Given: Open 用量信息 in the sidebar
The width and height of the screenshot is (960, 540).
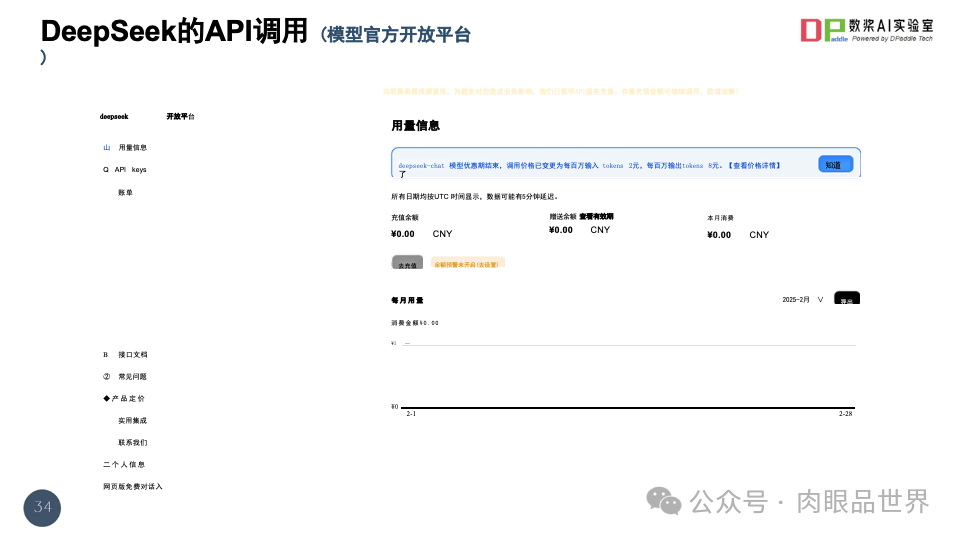Looking at the screenshot, I should click(133, 148).
